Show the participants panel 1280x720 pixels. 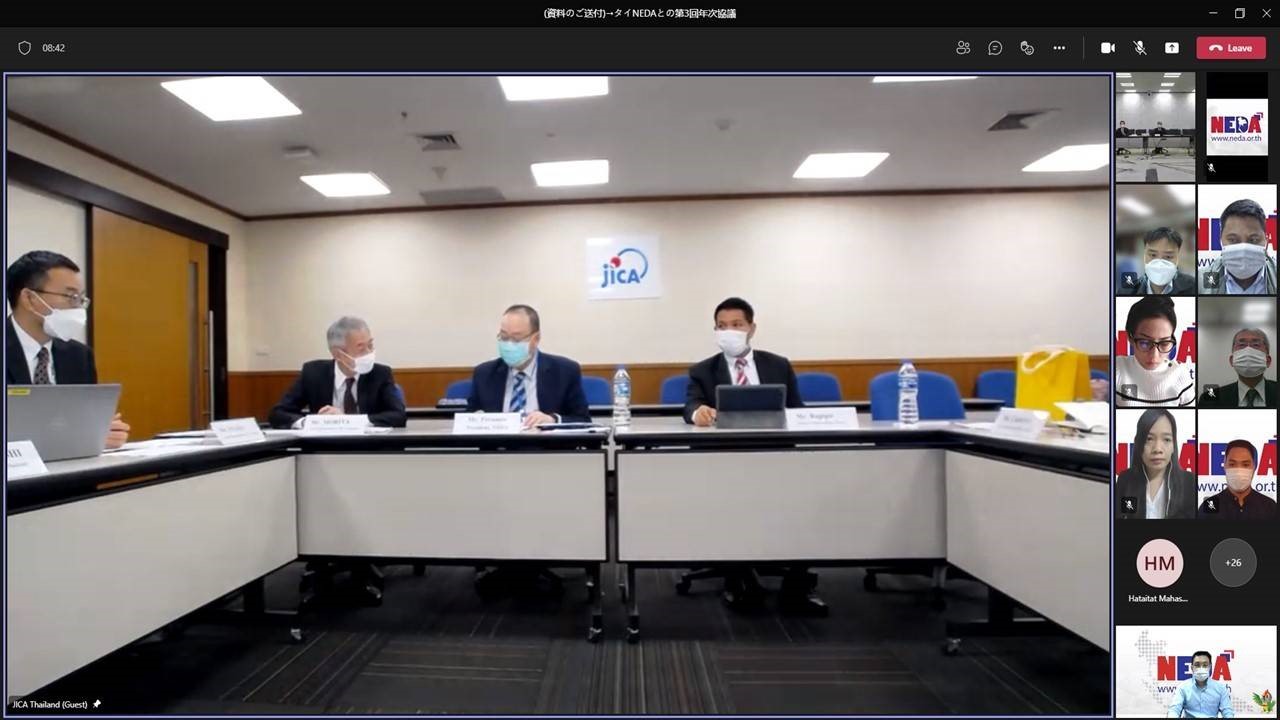[x=963, y=48]
